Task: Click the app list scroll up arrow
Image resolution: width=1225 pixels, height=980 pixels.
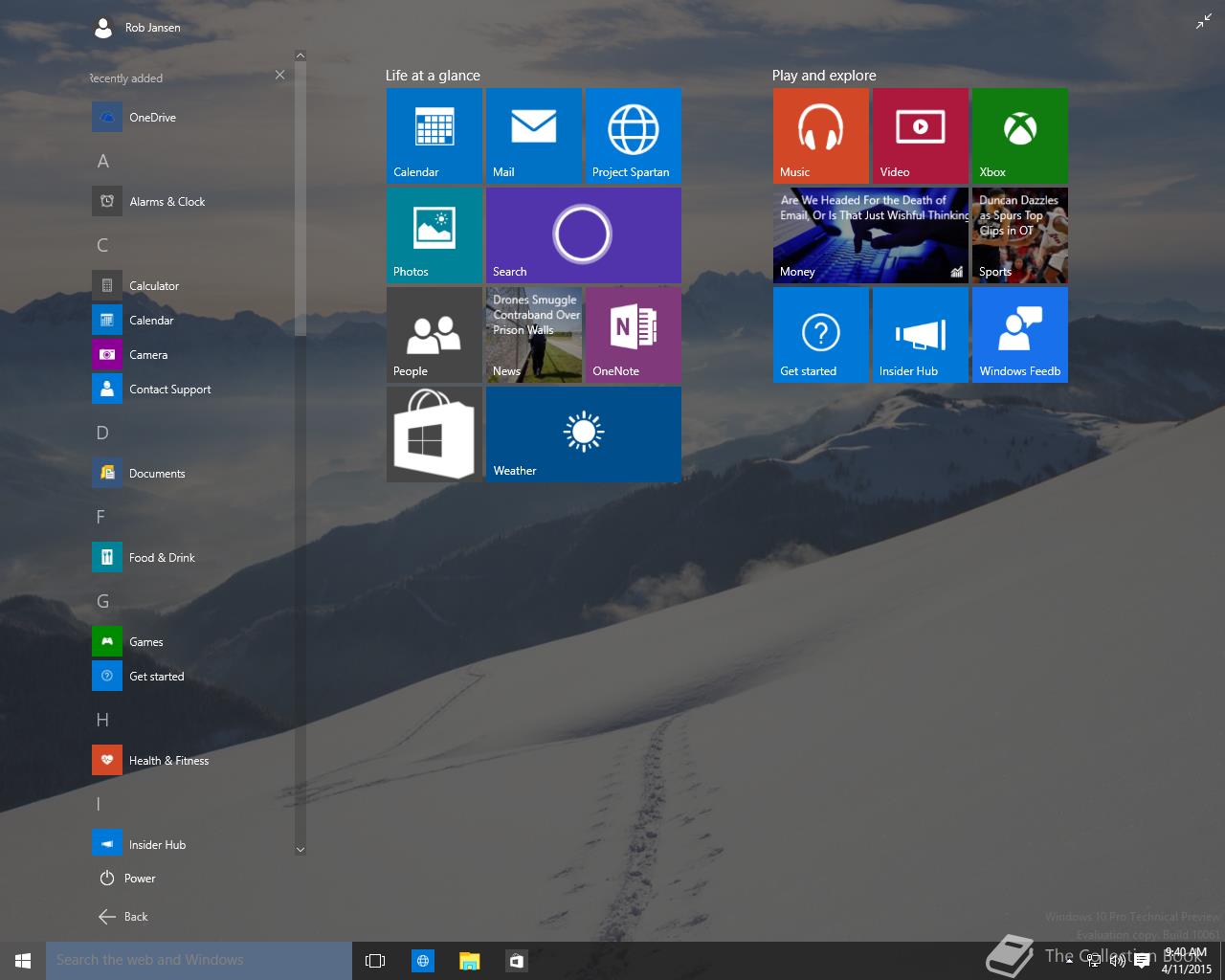Action: (300, 56)
